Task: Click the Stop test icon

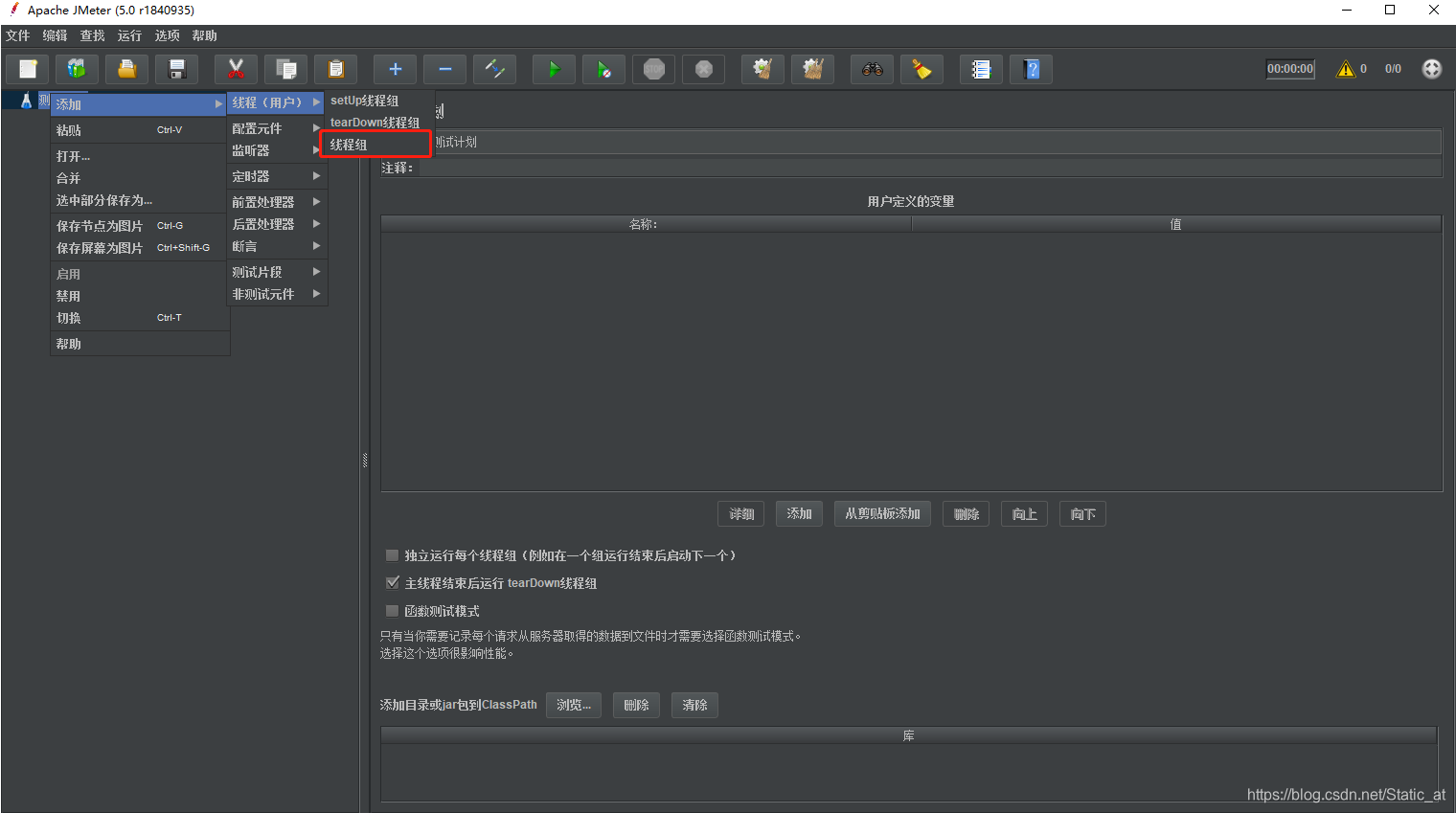Action: pos(653,69)
